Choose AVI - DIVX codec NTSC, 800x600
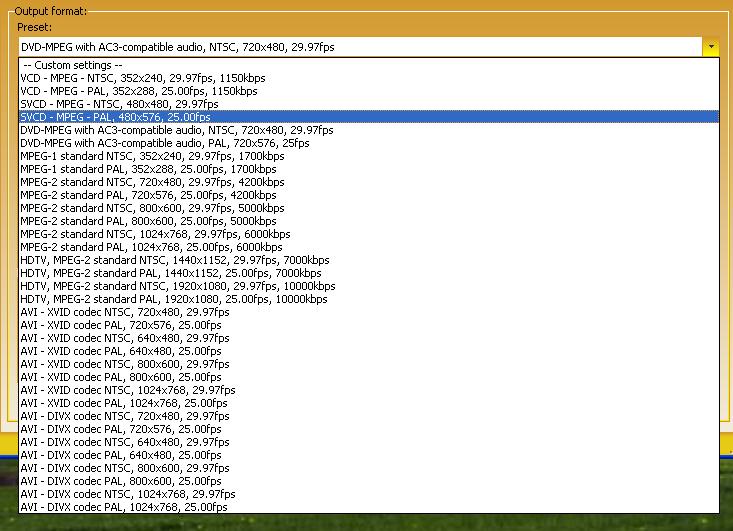Screen dimensions: 733x531 tap(369, 468)
